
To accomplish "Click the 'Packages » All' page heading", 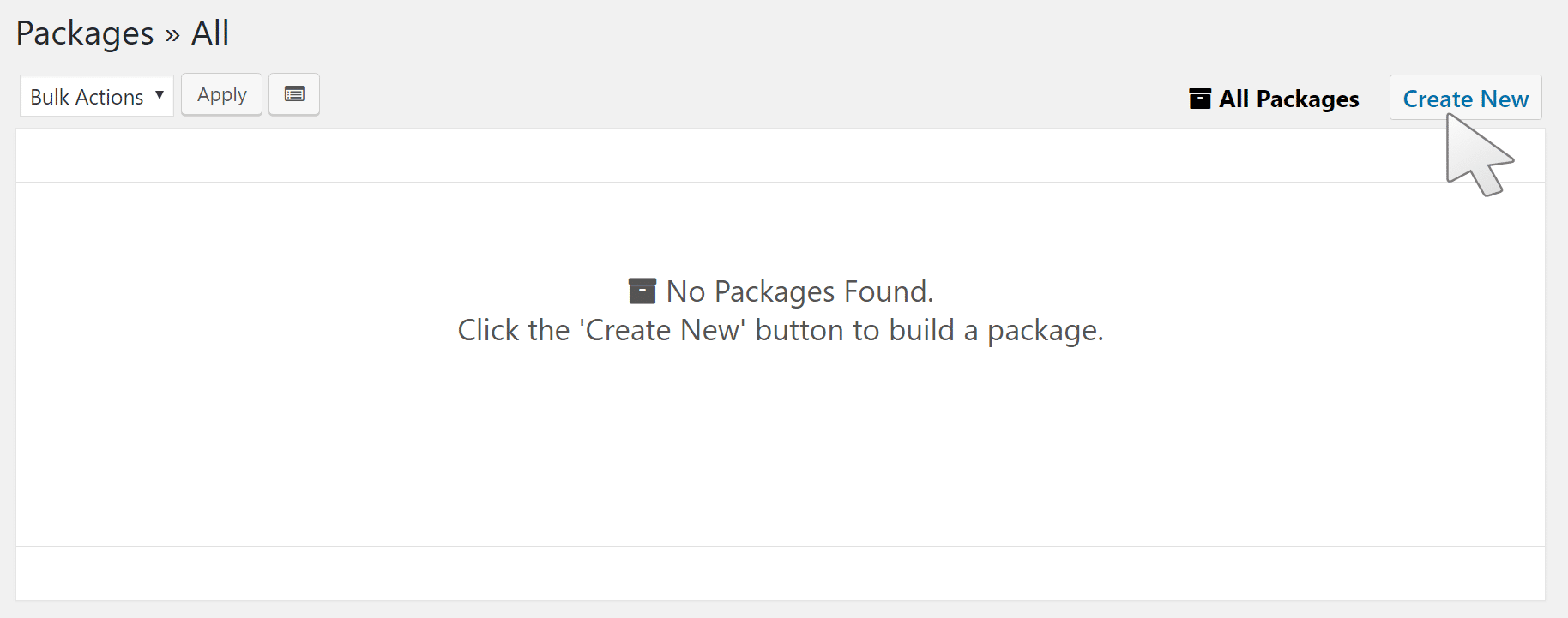I will coord(123,33).
